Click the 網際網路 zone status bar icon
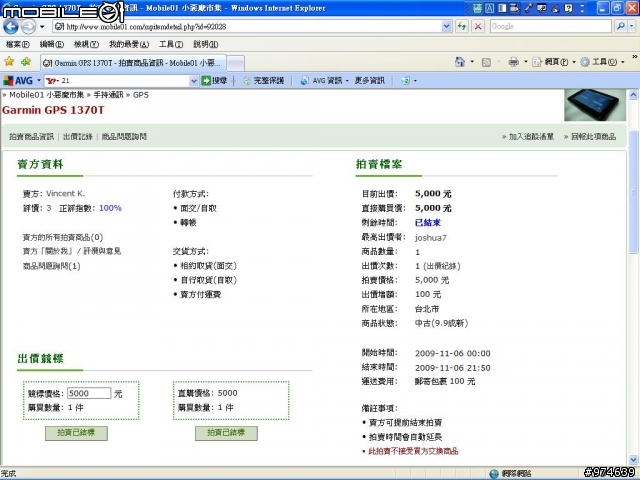The image size is (640, 480). coord(494,473)
